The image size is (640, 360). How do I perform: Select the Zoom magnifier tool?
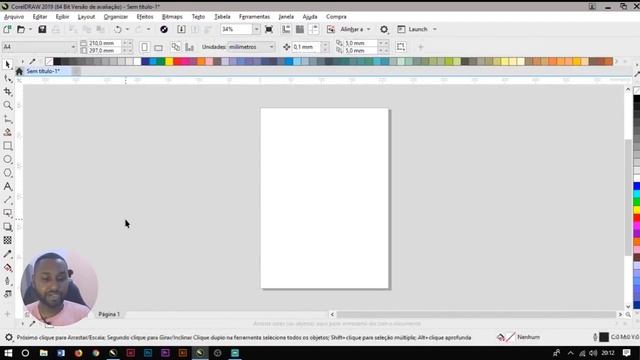[x=7, y=105]
